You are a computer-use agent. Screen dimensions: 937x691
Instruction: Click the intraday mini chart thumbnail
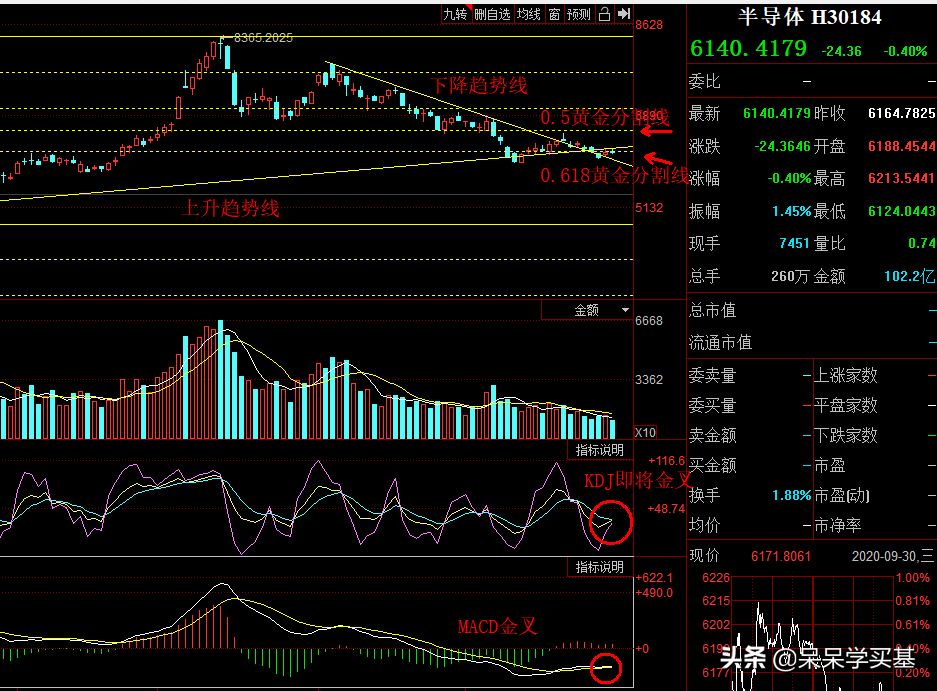pos(813,632)
